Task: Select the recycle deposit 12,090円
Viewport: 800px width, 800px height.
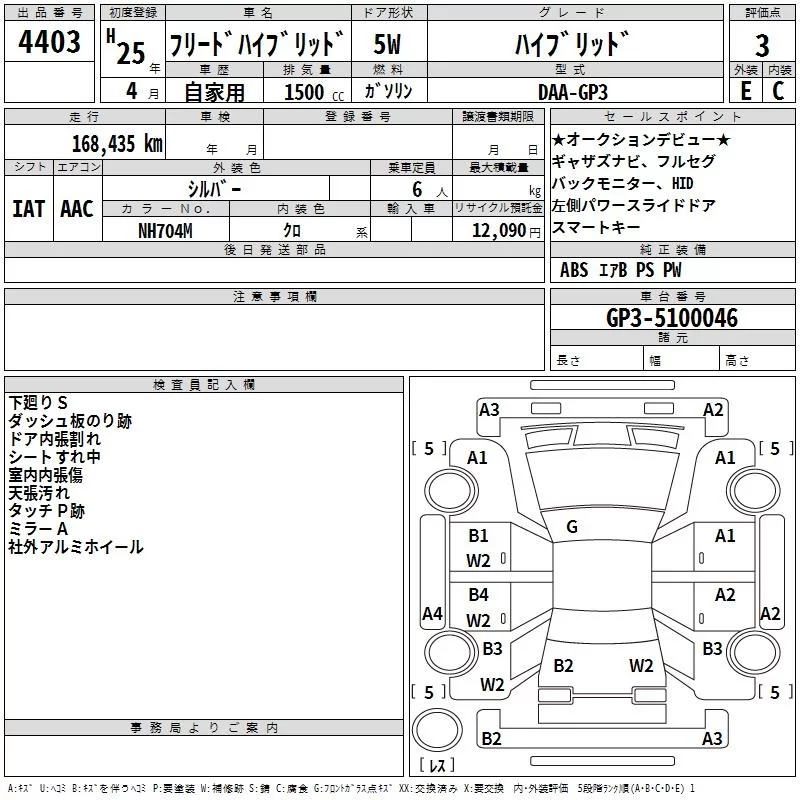Action: point(506,231)
